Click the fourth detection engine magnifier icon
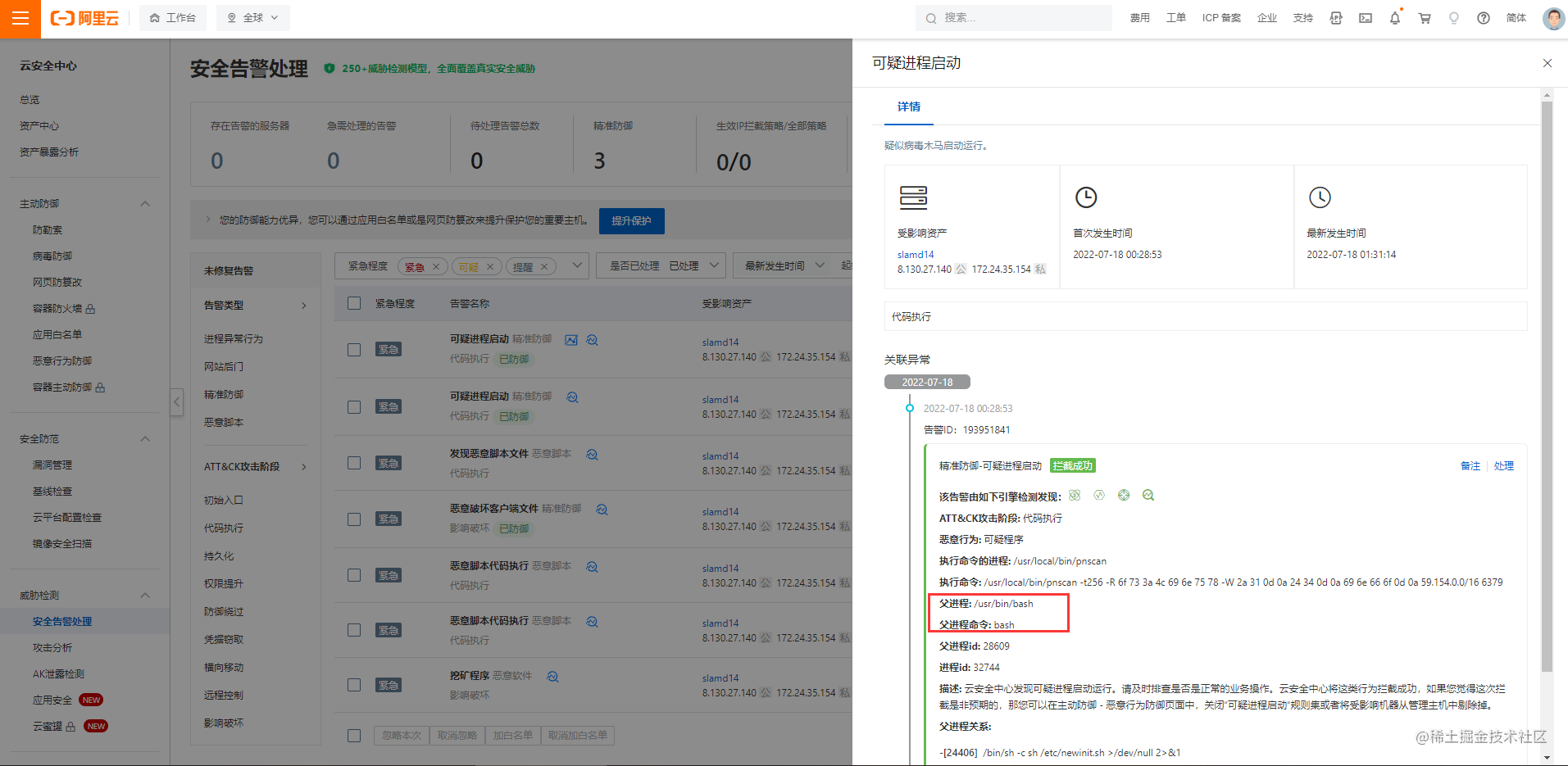Image resolution: width=1568 pixels, height=766 pixels. click(x=1148, y=495)
